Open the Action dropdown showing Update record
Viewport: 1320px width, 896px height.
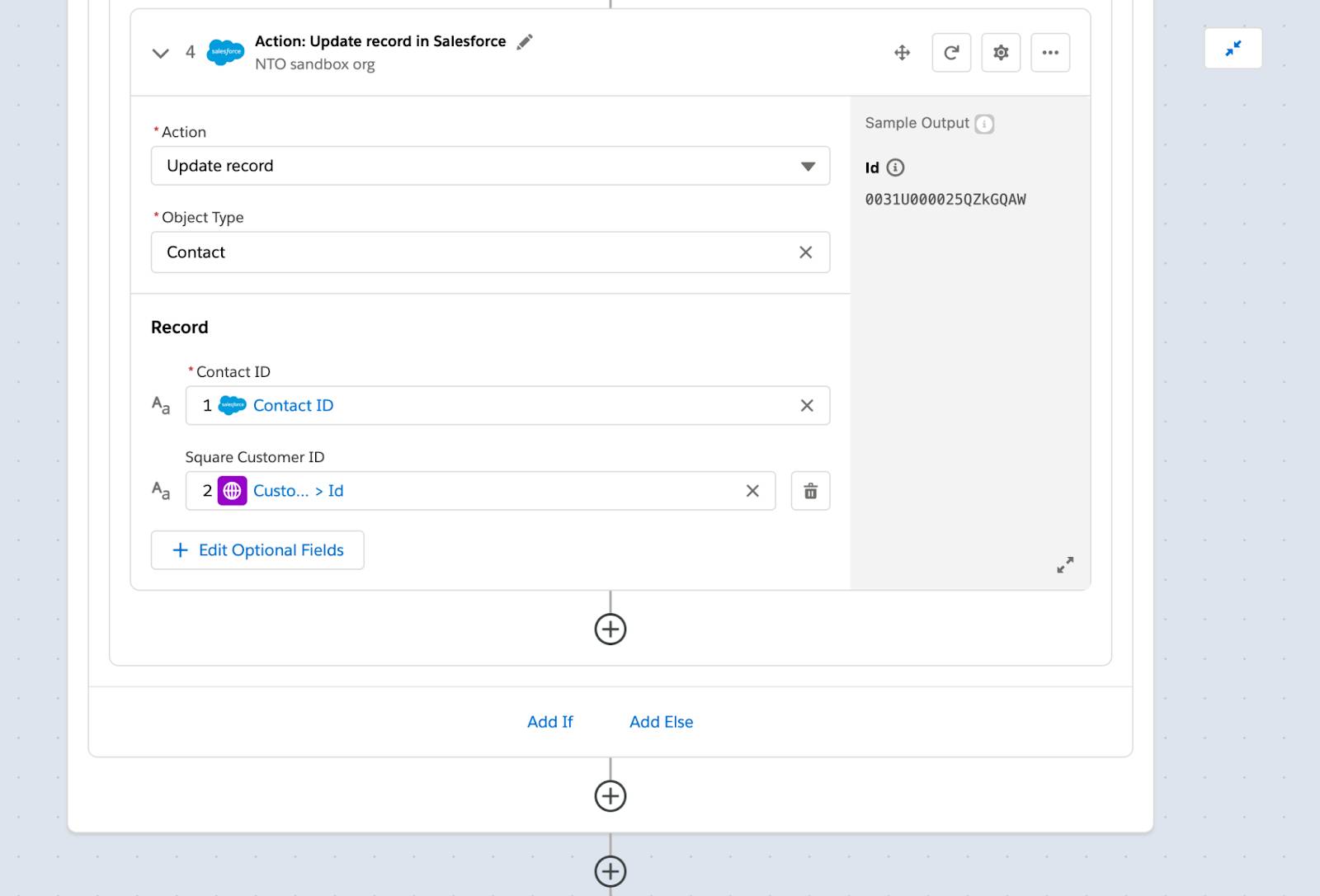click(x=490, y=166)
